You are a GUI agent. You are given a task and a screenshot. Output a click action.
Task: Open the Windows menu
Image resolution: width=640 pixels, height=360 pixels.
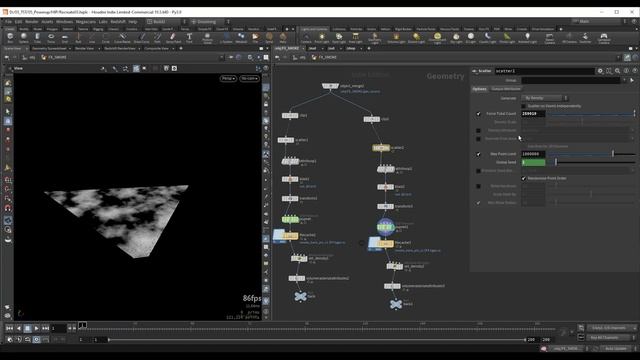(x=64, y=22)
